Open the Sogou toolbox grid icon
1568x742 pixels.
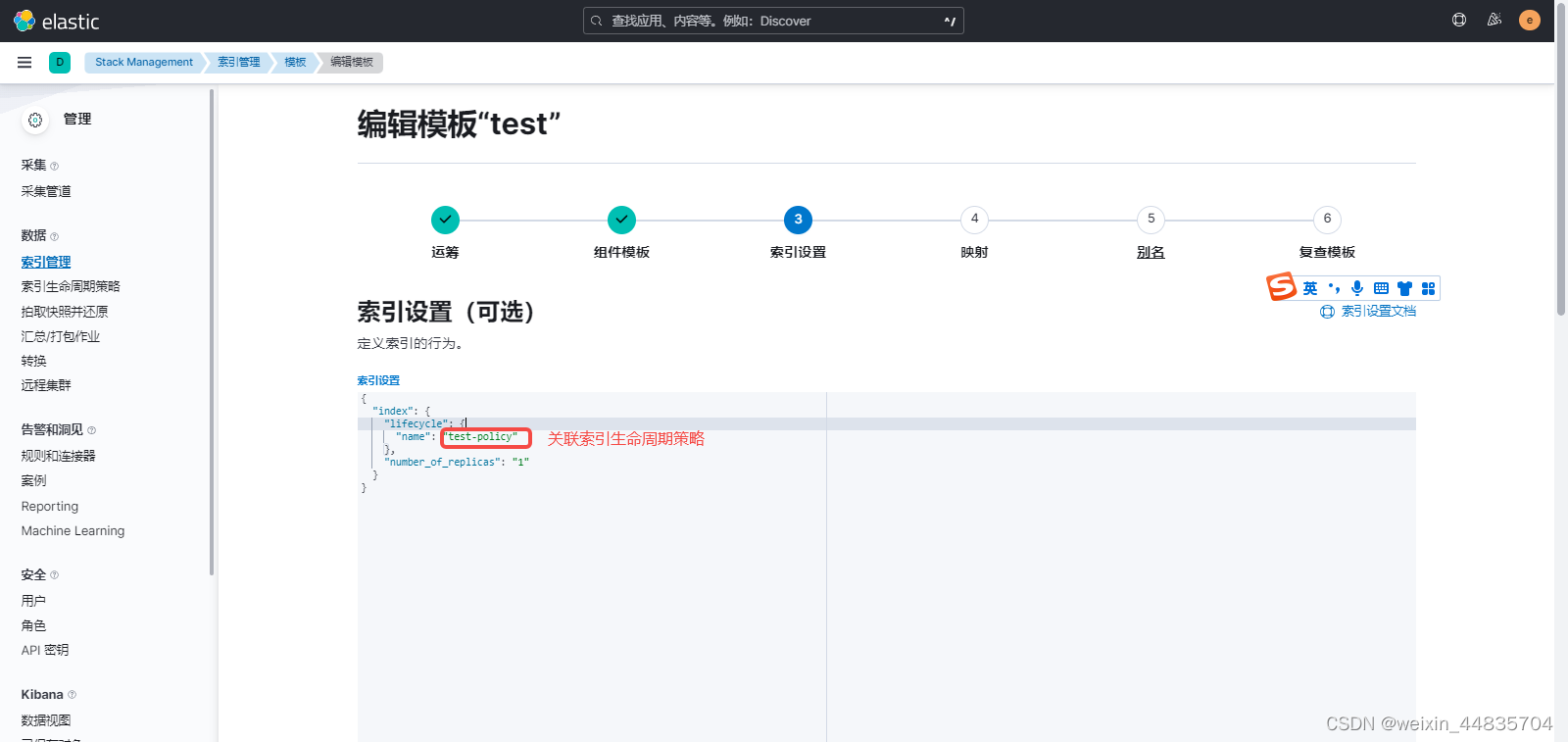pos(1428,288)
